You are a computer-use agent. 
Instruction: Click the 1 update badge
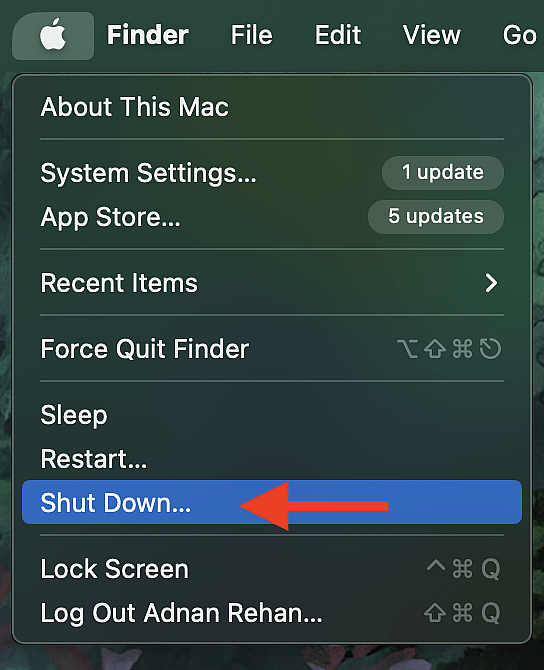click(x=443, y=173)
